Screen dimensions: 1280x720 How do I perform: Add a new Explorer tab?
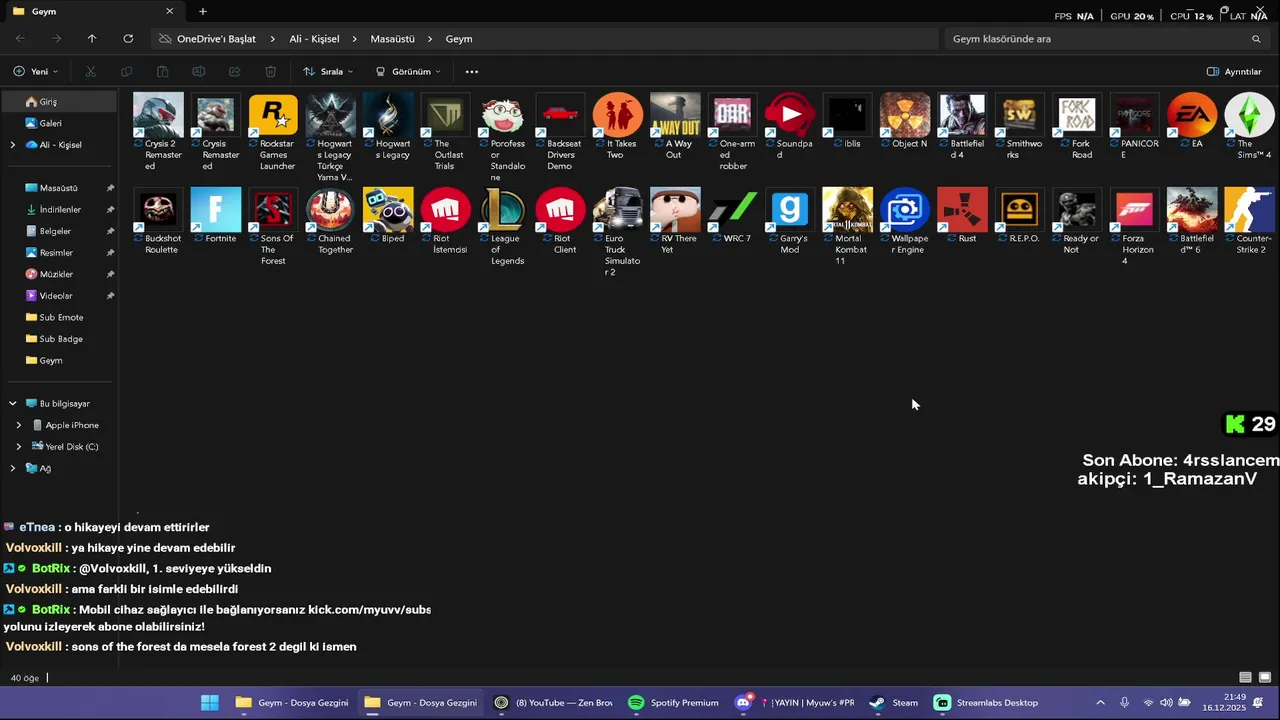(203, 12)
